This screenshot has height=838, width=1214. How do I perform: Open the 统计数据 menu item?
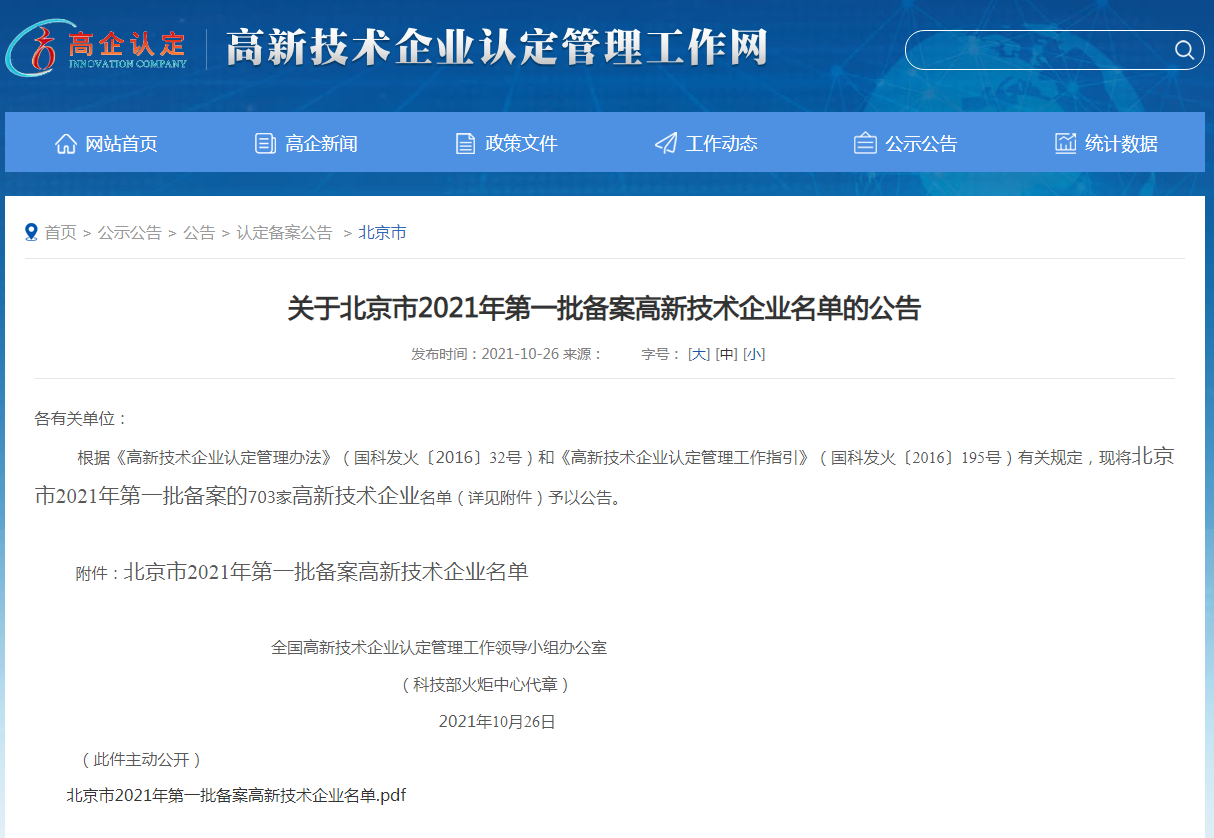pyautogui.click(x=1121, y=143)
